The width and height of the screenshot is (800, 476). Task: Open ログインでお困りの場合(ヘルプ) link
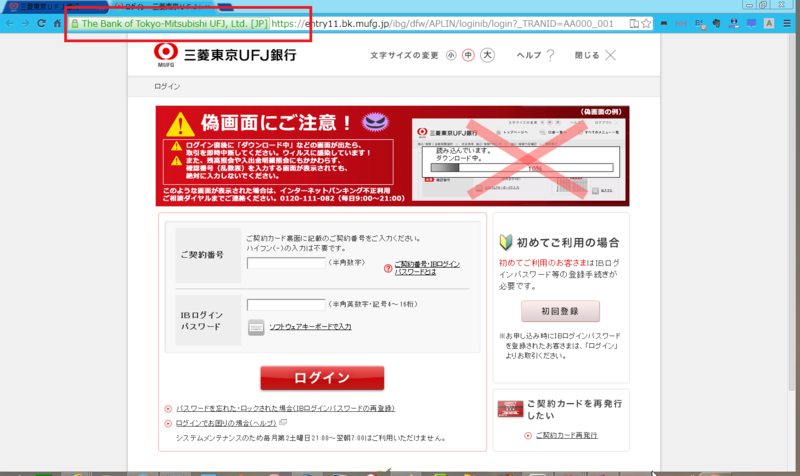coord(226,423)
